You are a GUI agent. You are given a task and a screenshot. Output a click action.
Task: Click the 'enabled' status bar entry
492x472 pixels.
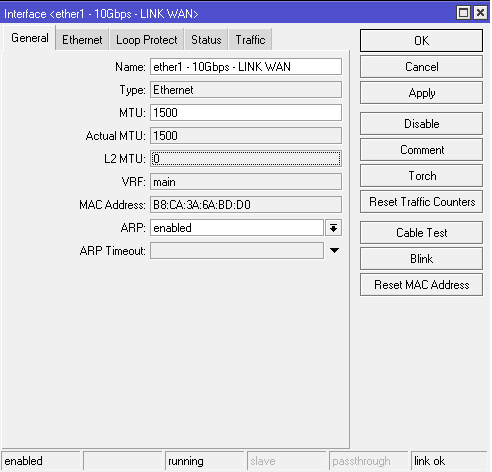tap(41, 461)
